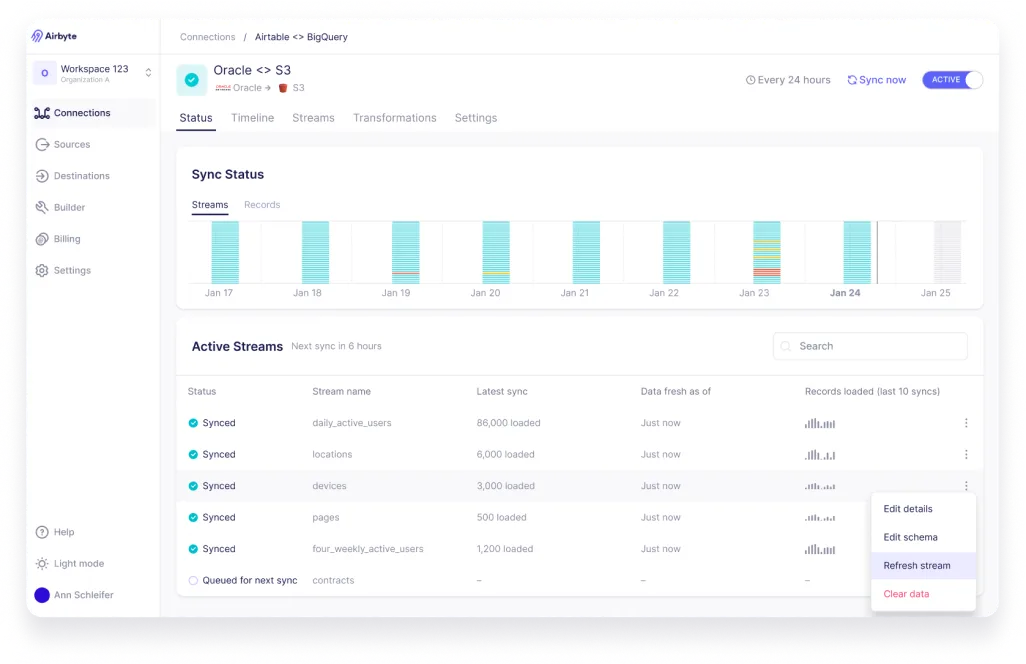Open the connection Settings tab
The image size is (1026, 664).
[476, 118]
